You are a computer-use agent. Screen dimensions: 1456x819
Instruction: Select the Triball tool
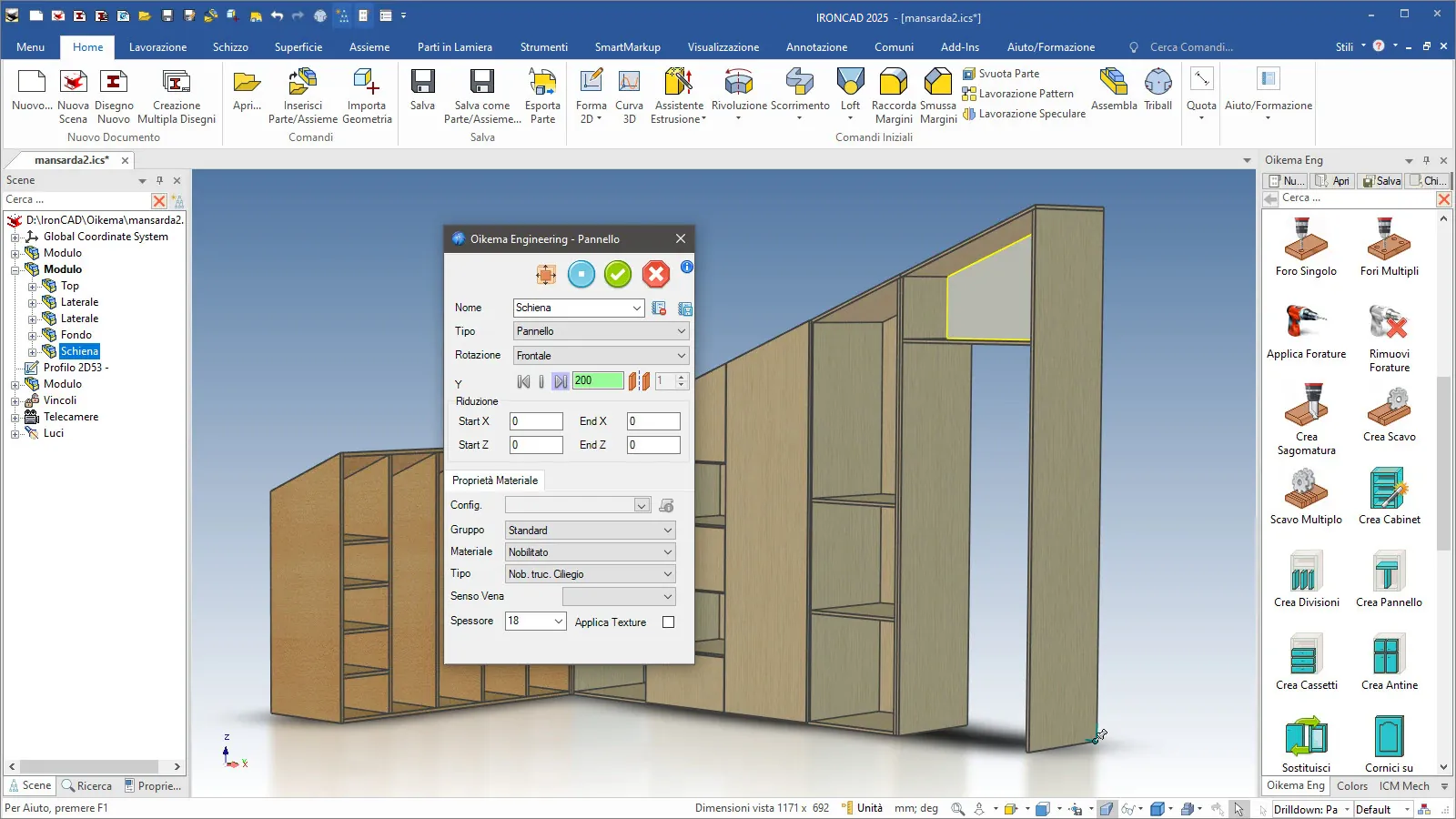1158,83
